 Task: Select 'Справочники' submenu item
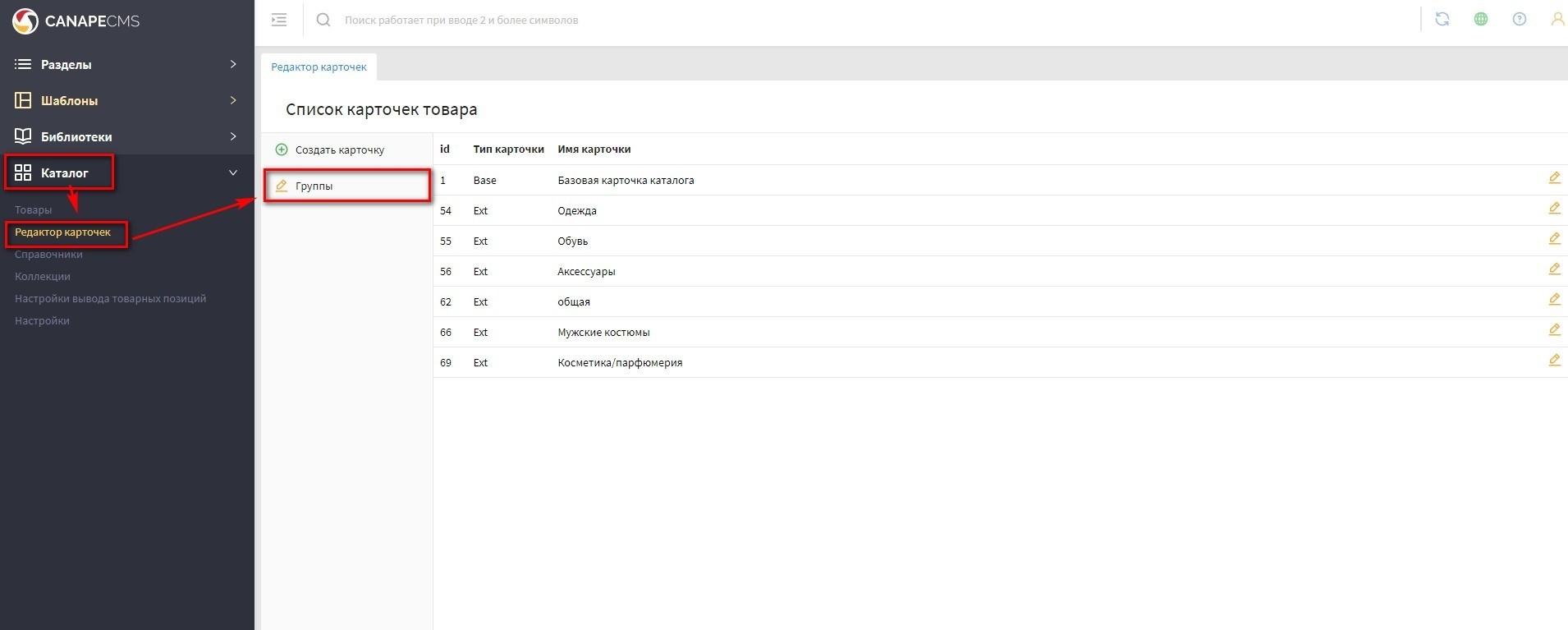(48, 255)
